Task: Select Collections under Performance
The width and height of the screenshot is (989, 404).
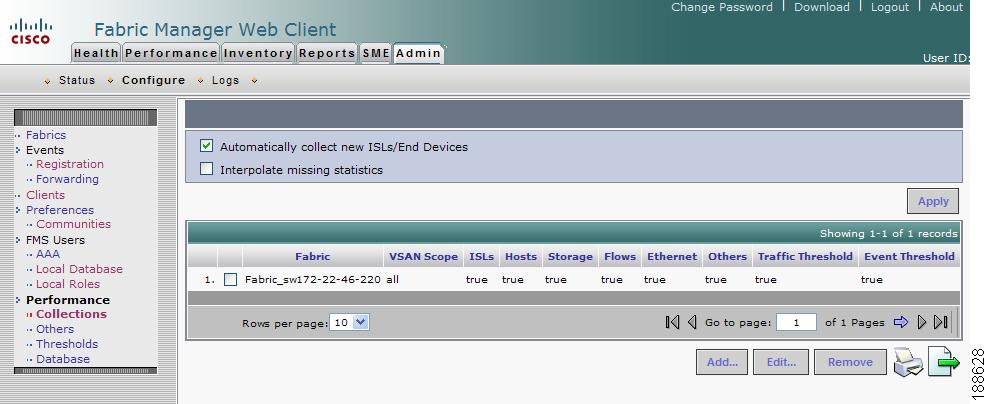Action: (71, 314)
